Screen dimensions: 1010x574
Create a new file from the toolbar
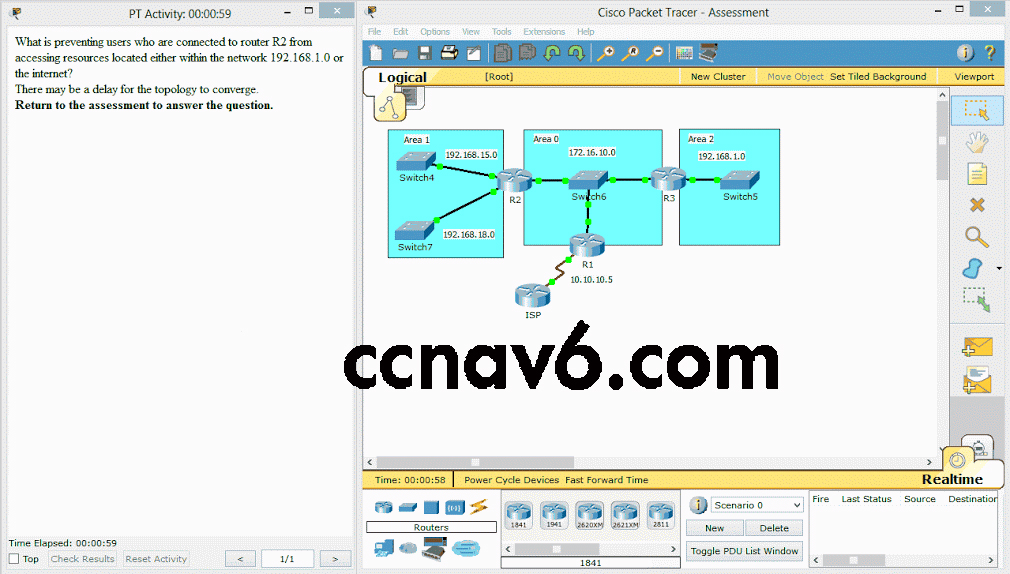pos(376,53)
